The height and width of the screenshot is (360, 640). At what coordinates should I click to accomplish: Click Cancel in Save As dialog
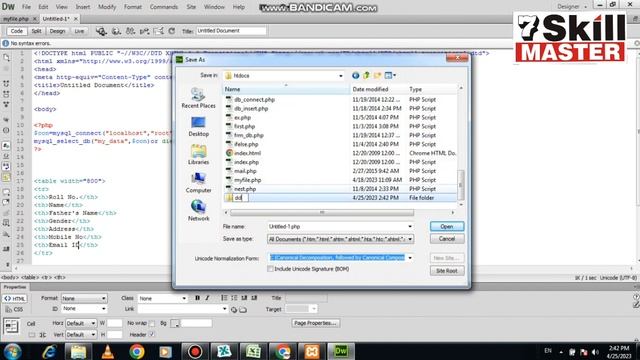[447, 239]
